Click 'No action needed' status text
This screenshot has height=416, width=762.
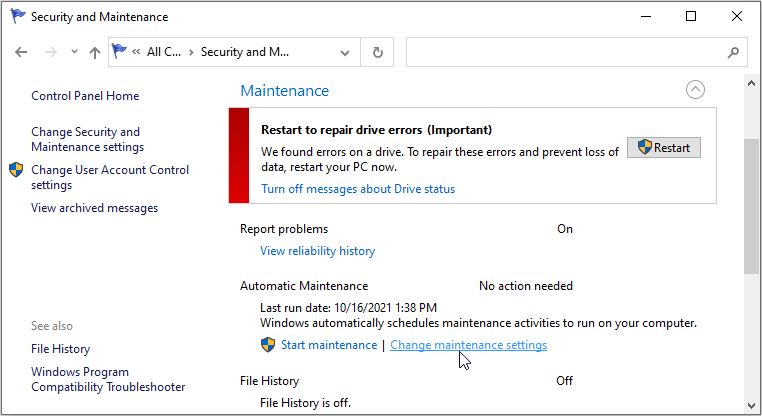(526, 286)
